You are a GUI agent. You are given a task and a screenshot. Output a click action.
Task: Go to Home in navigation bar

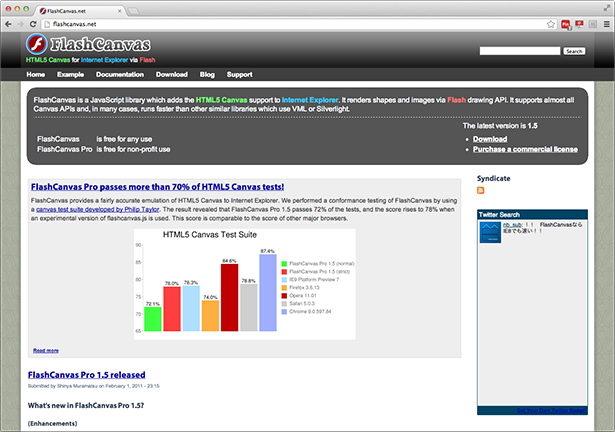pyautogui.click(x=36, y=75)
